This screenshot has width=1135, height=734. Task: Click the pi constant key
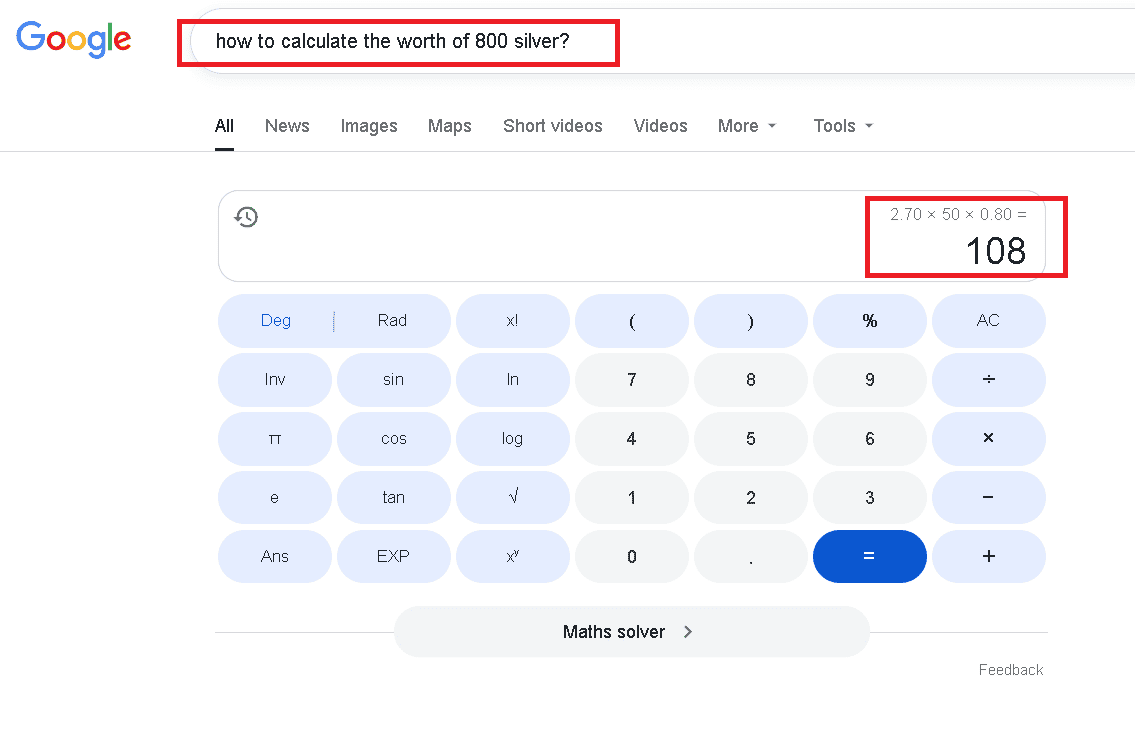coord(275,438)
